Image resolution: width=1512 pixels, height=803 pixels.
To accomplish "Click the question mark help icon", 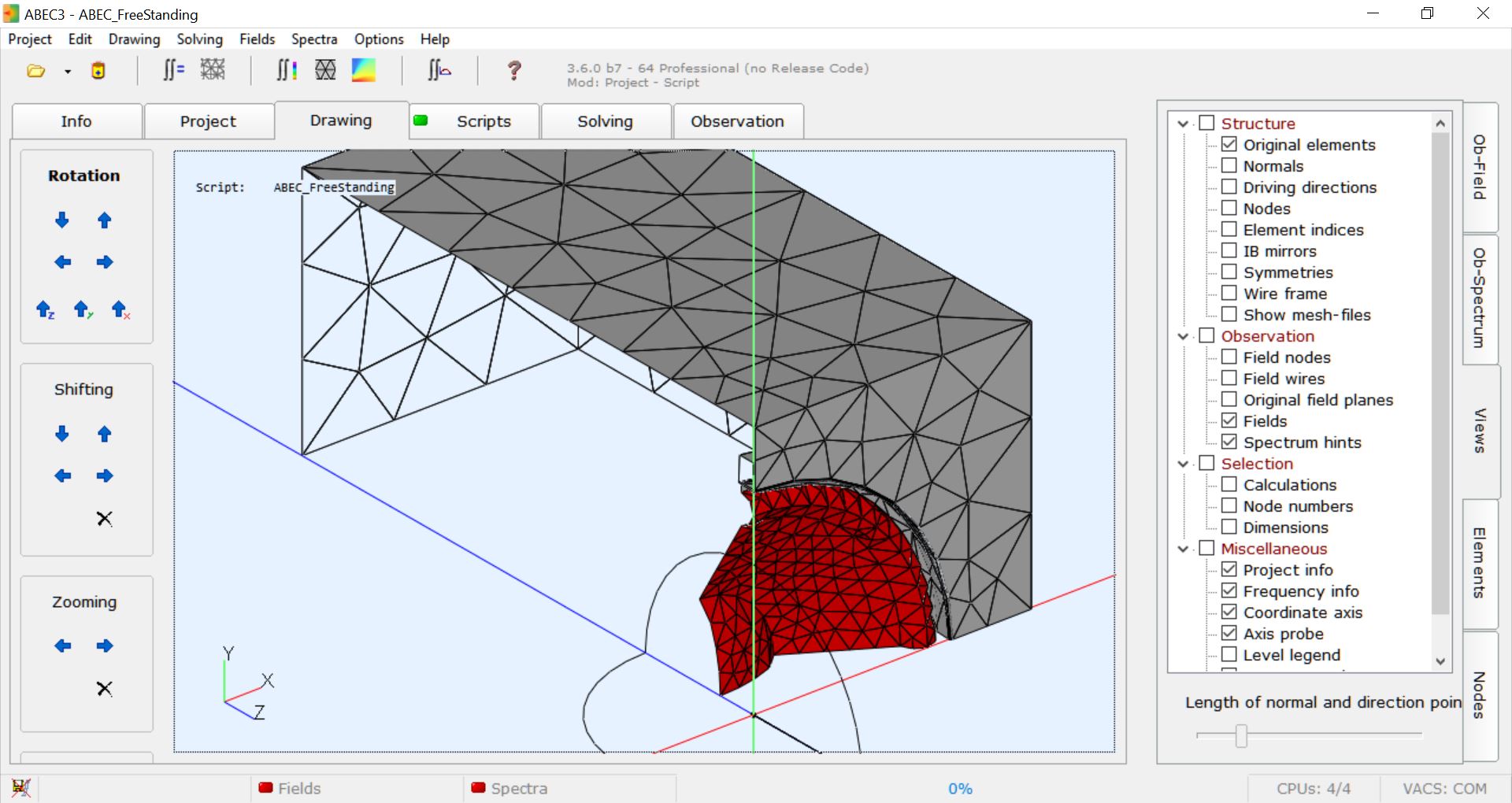I will [x=514, y=71].
